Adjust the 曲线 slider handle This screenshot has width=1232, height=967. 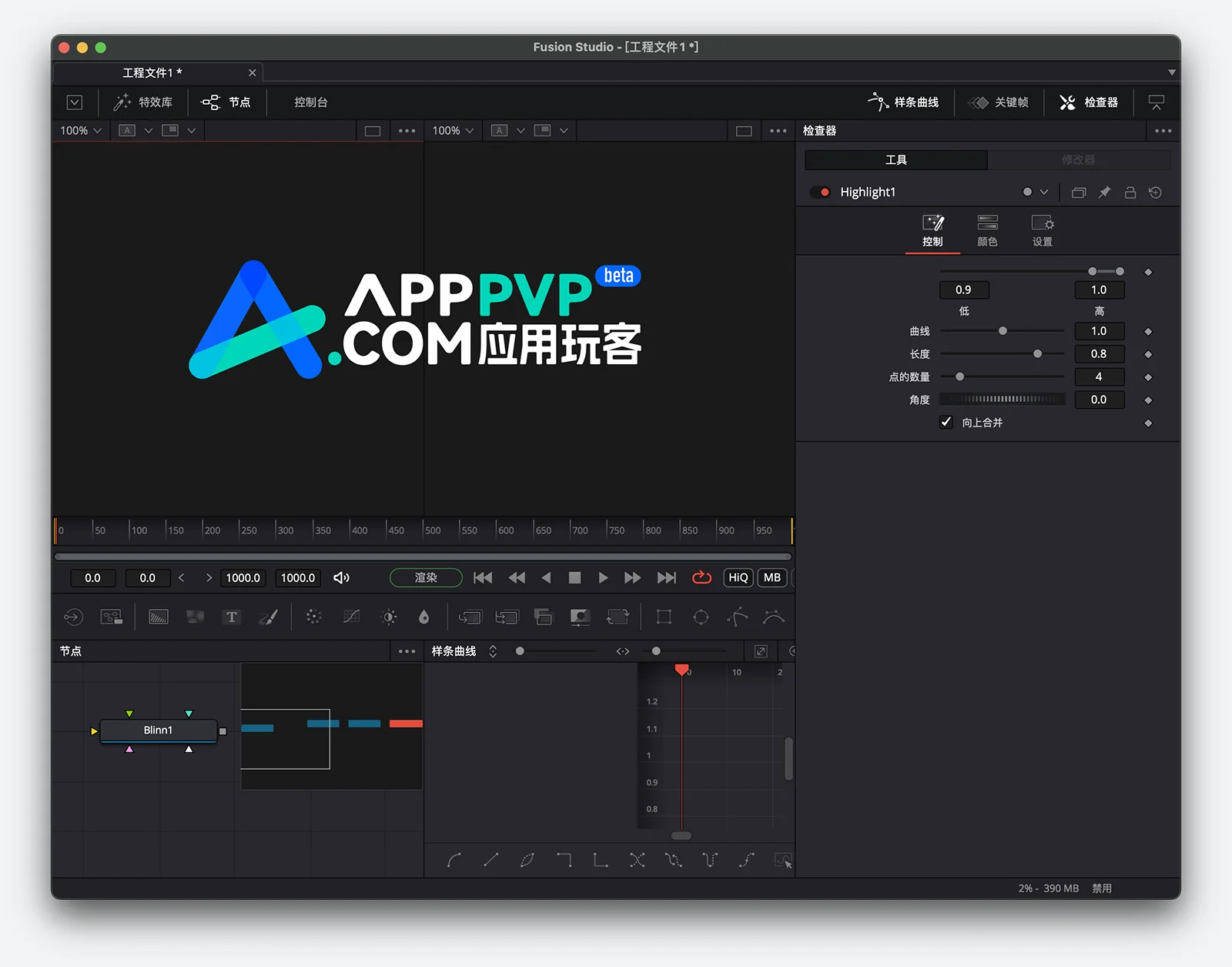(1003, 331)
